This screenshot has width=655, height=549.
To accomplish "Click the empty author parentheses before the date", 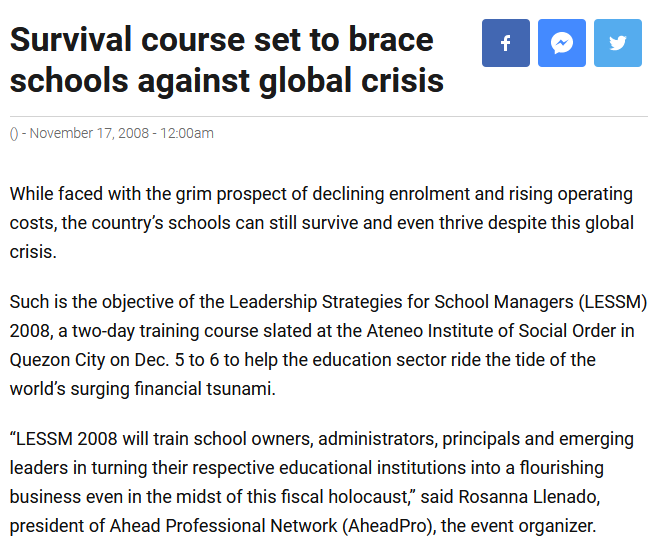I will [14, 134].
